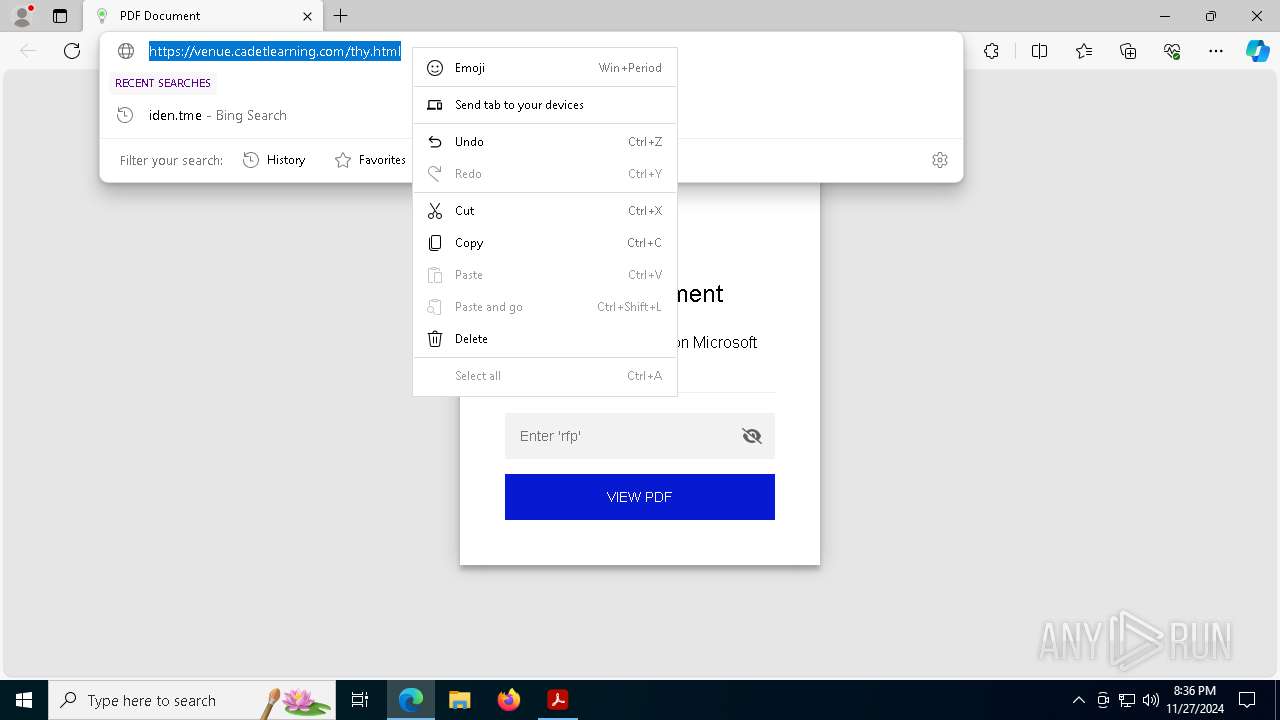Screen dimensions: 1280x720
Task: Open volume control tray icon
Action: pyautogui.click(x=1151, y=700)
